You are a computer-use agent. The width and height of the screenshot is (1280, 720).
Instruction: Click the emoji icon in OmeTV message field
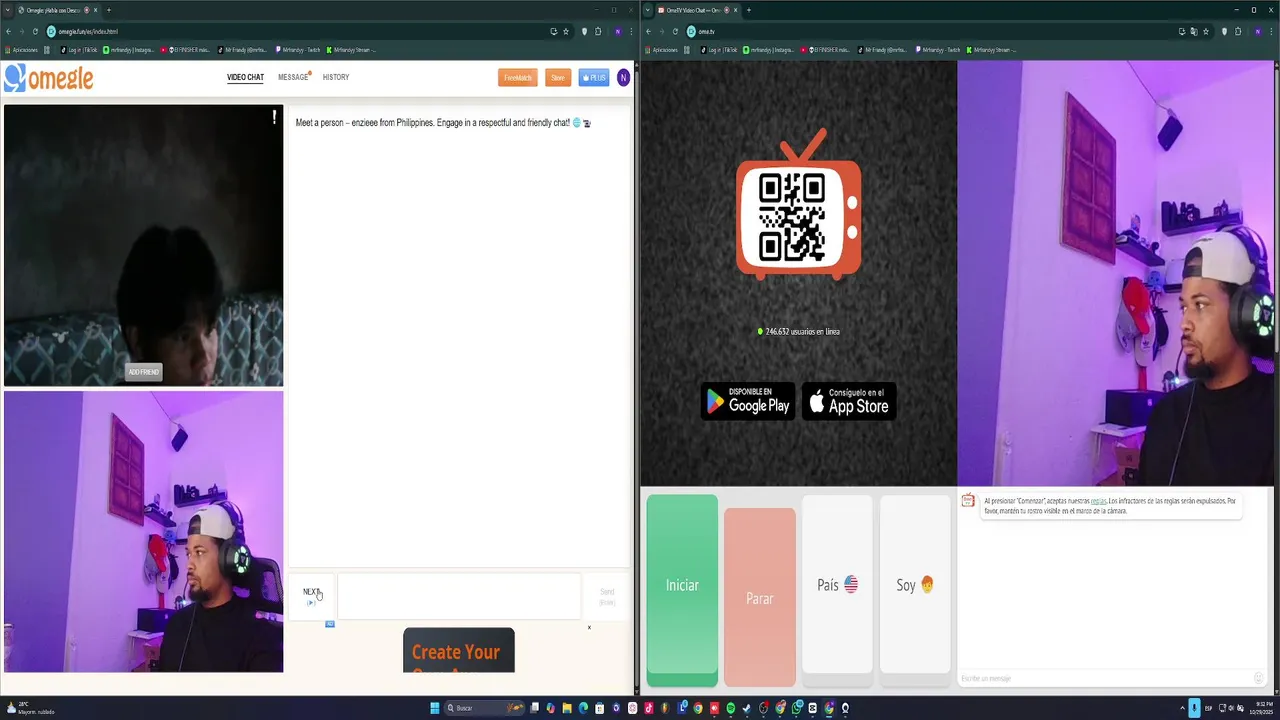[x=1259, y=678]
